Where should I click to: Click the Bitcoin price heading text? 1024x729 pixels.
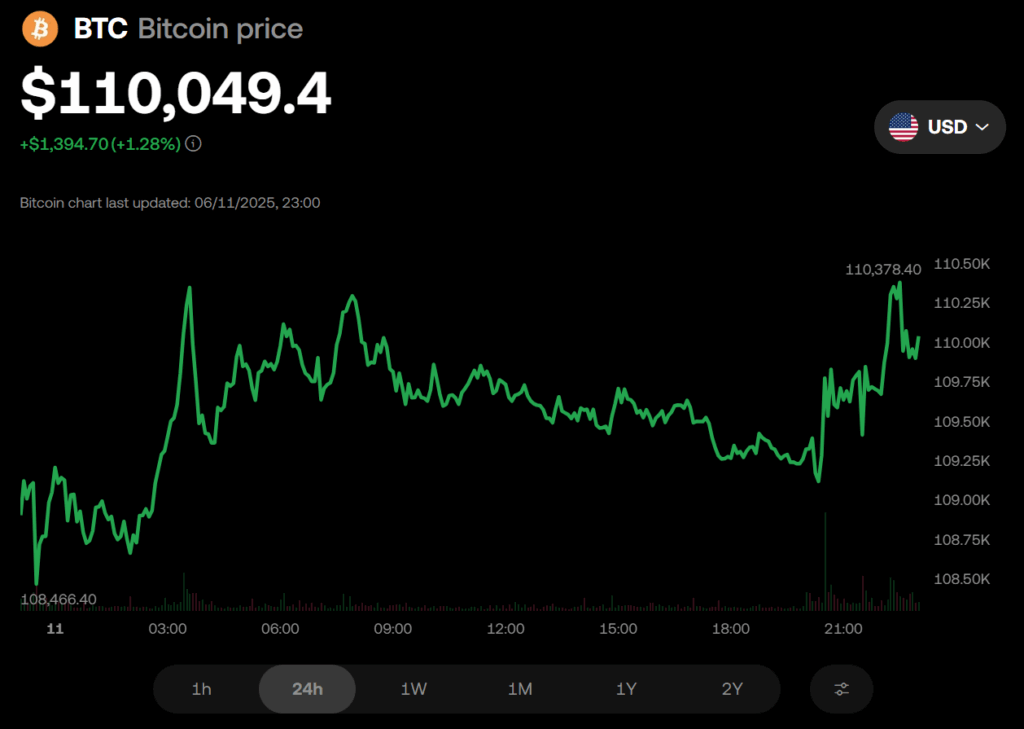click(221, 29)
